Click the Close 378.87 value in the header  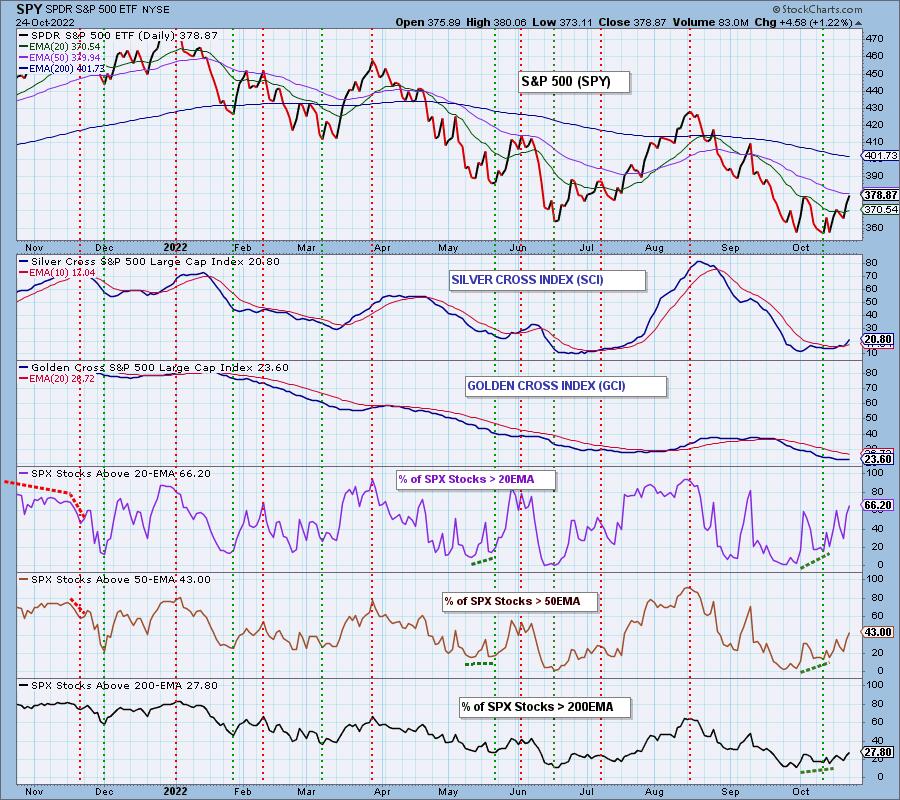click(632, 22)
